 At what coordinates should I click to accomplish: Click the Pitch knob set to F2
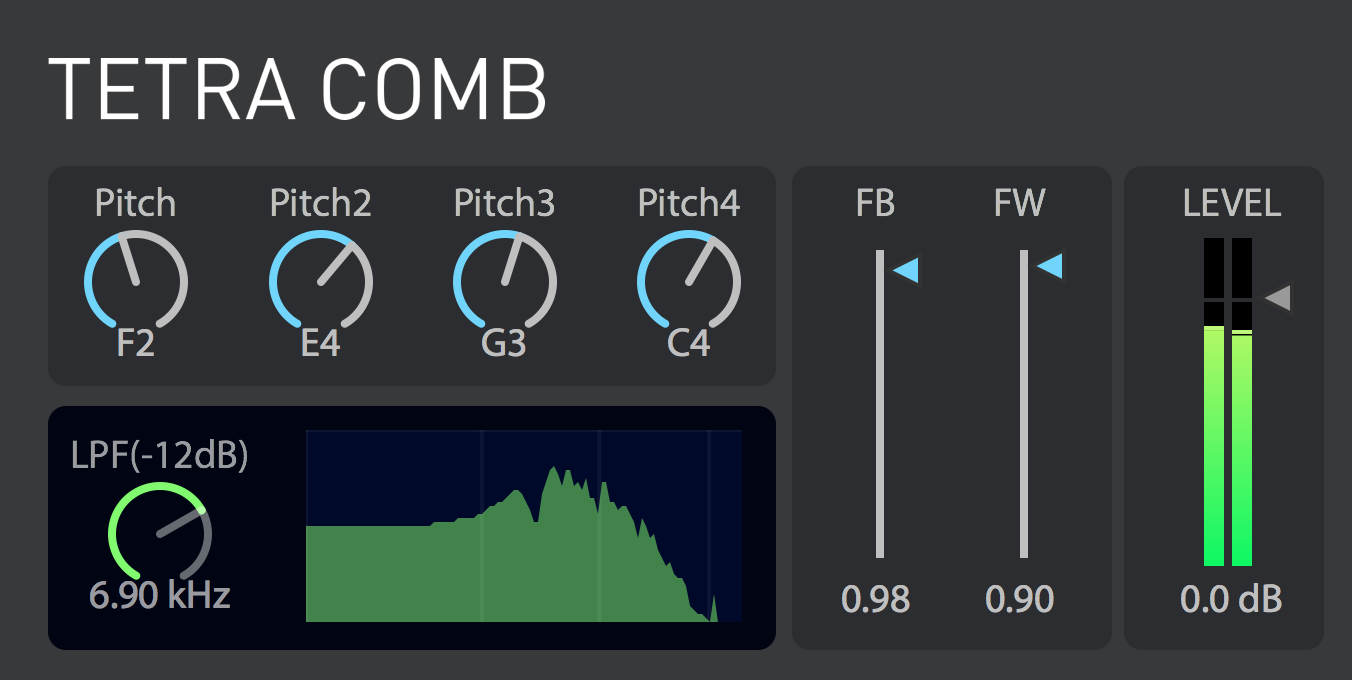point(136,281)
